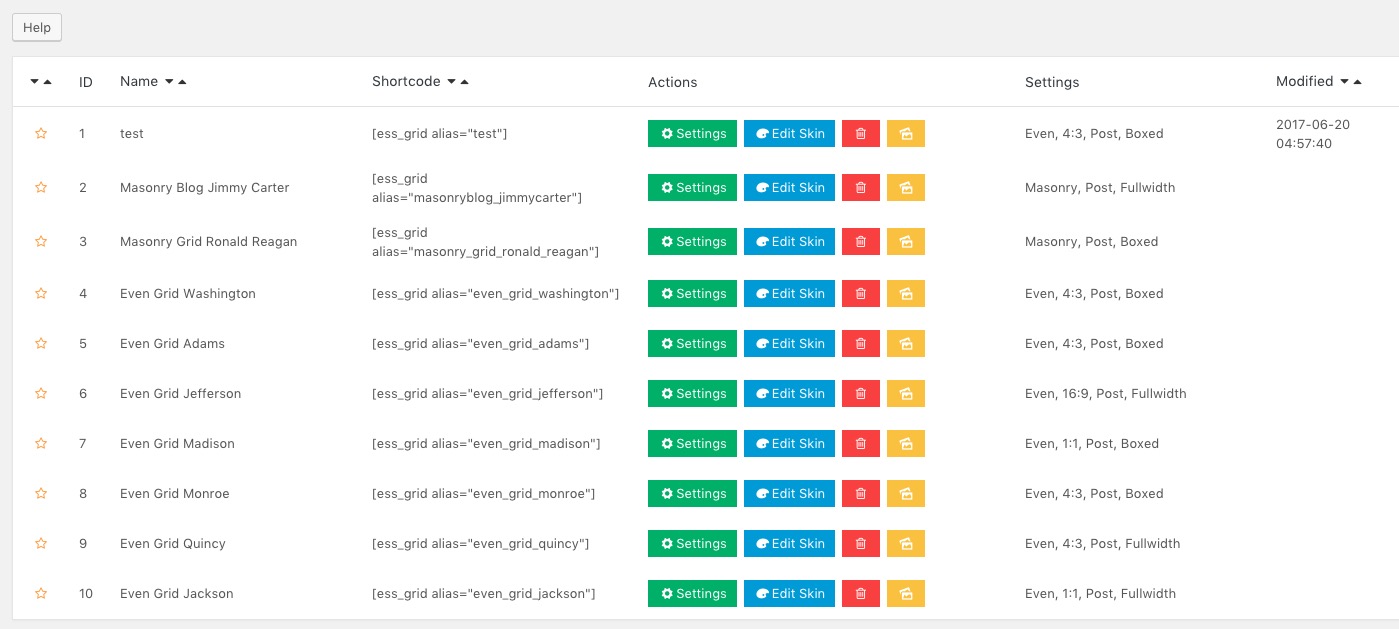Duplicate the Masonry Blog Jimmy Carter grid
1399x629 pixels.
tap(905, 188)
